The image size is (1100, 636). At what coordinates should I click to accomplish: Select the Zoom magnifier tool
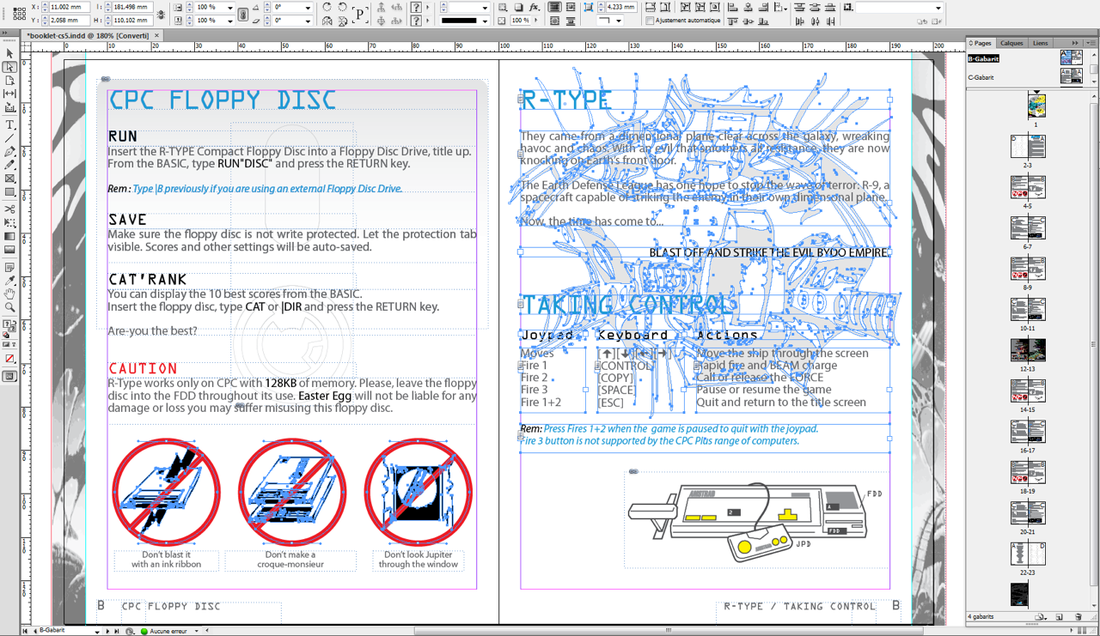(x=10, y=307)
